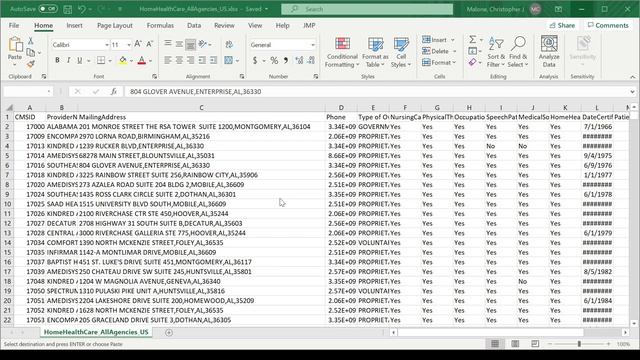The image size is (640, 360).
Task: Toggle Wrap Text
Action: (x=229, y=44)
